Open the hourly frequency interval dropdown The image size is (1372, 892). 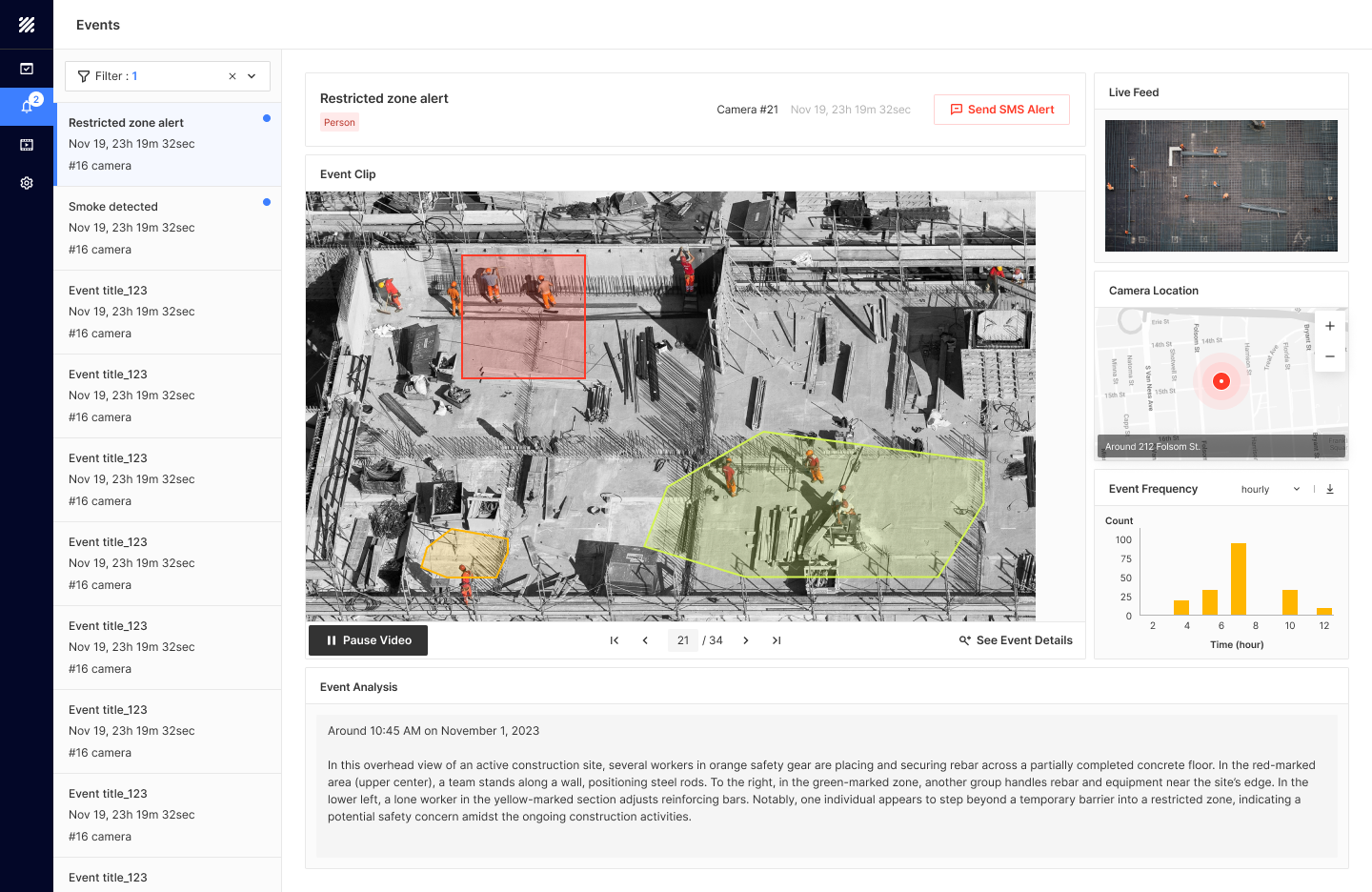[1272, 488]
